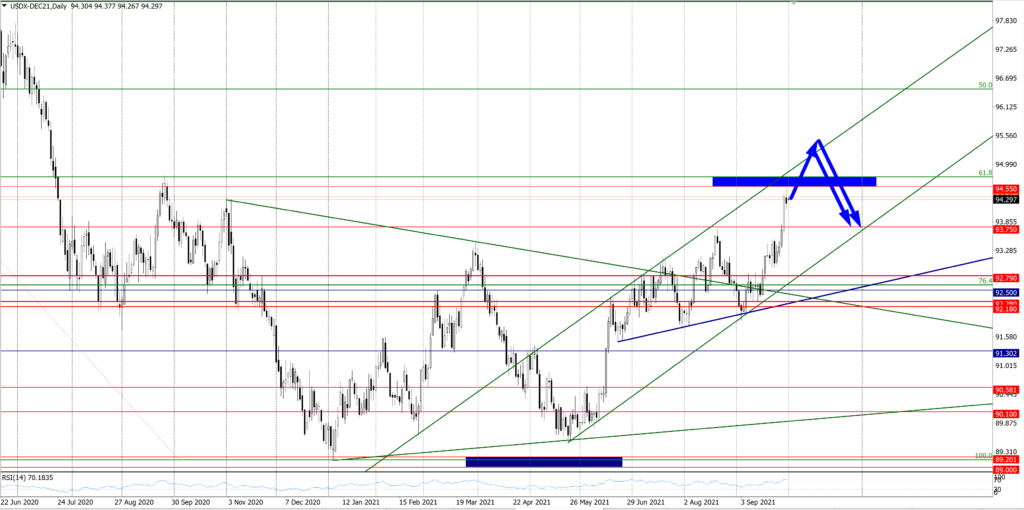
Task: Select the red 92.790 price level tag
Action: 1006,275
